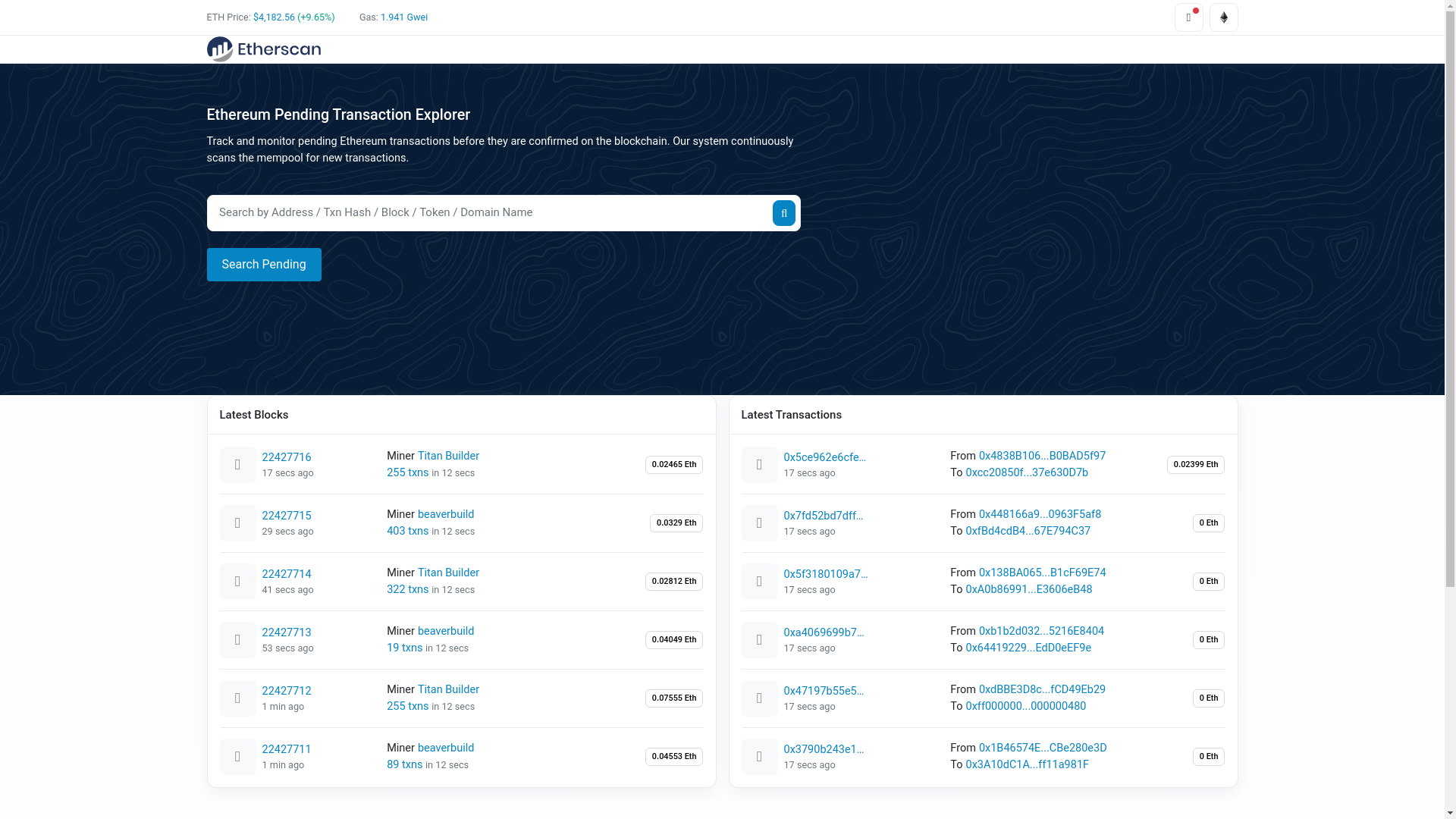Click the transaction icon beside 0x5ce962e6cfe
This screenshot has height=819, width=1456.
point(759,465)
